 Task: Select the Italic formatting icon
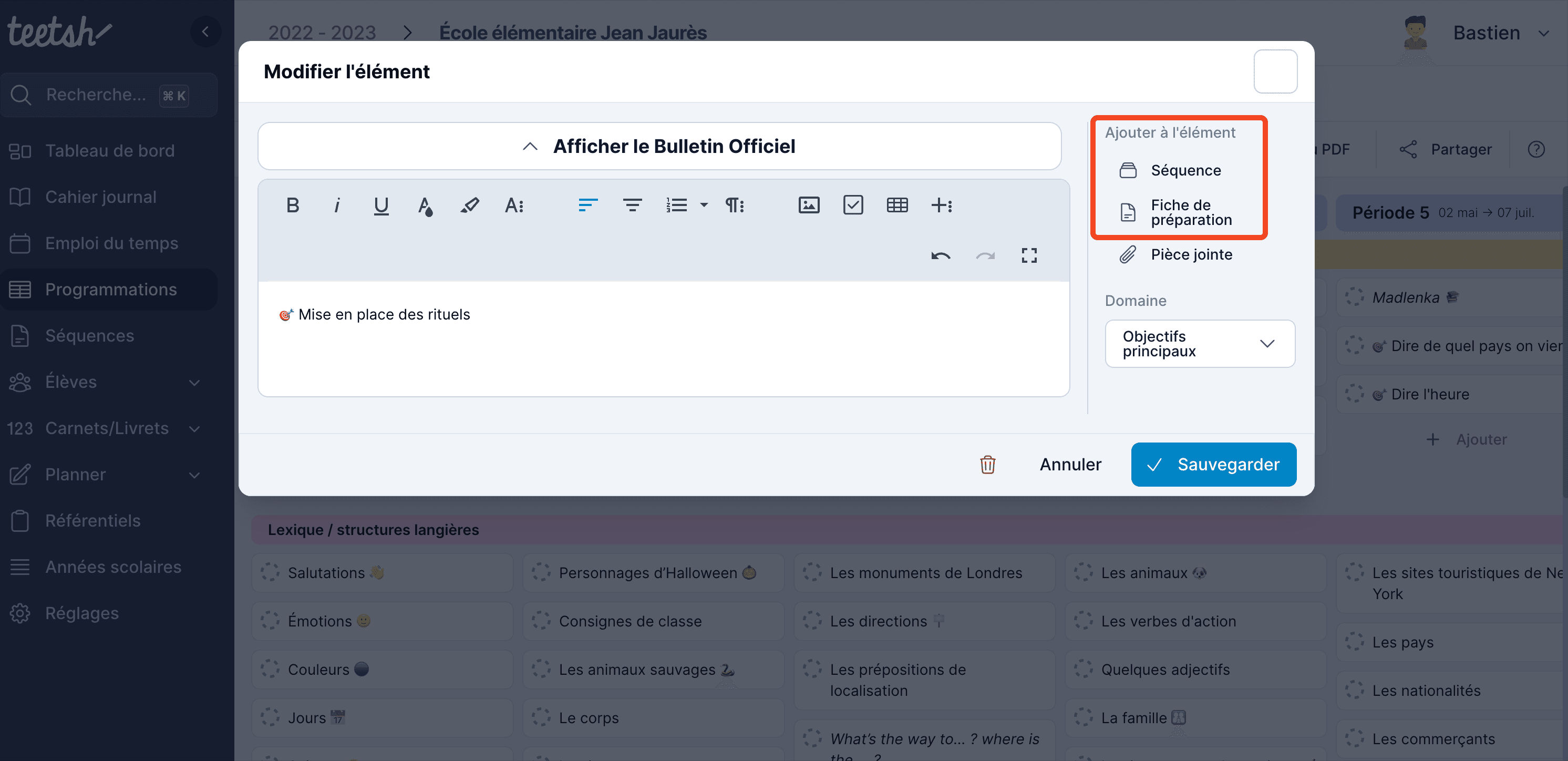click(x=338, y=206)
